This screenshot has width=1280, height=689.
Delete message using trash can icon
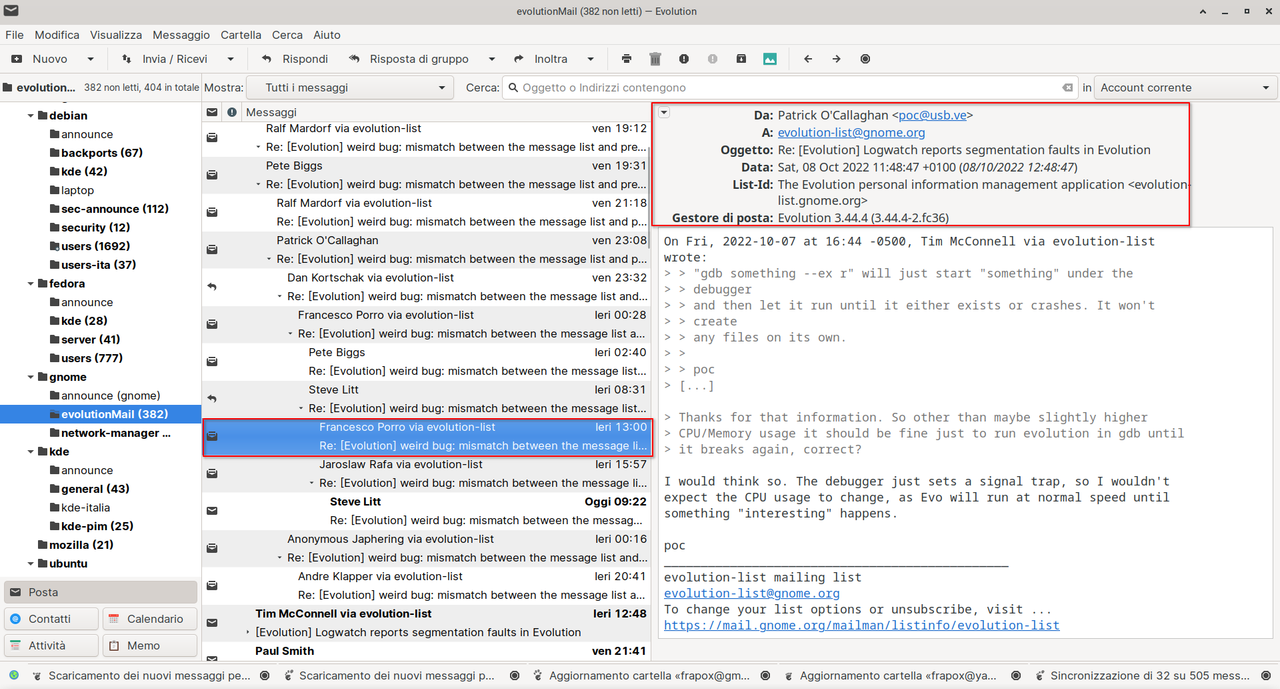pyautogui.click(x=655, y=59)
